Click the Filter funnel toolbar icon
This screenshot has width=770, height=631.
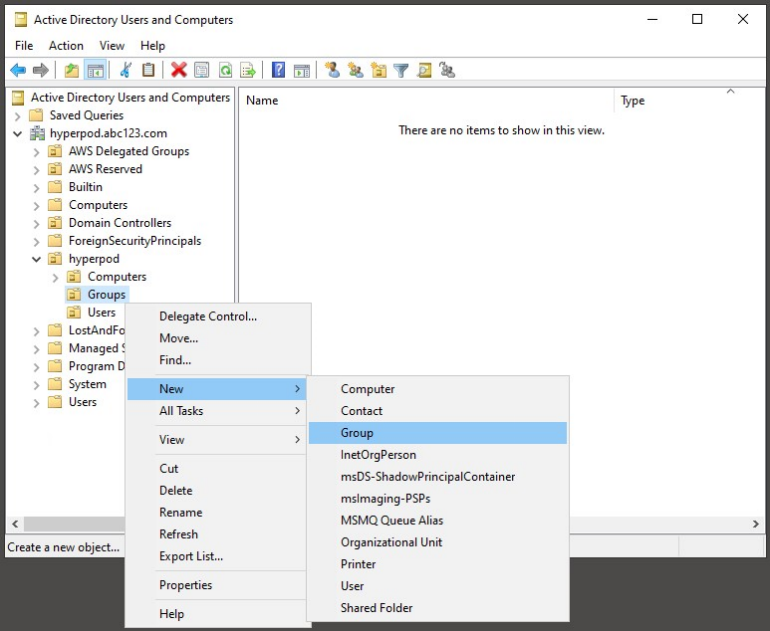click(x=401, y=70)
